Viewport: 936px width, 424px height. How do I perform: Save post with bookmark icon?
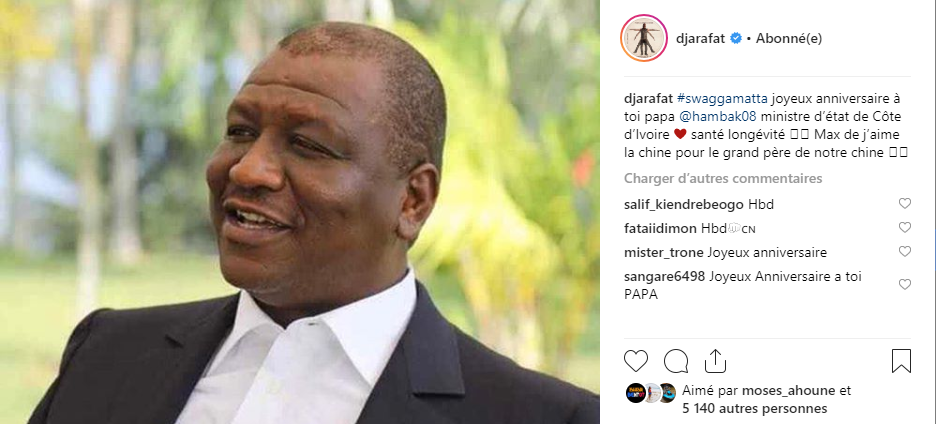click(901, 361)
